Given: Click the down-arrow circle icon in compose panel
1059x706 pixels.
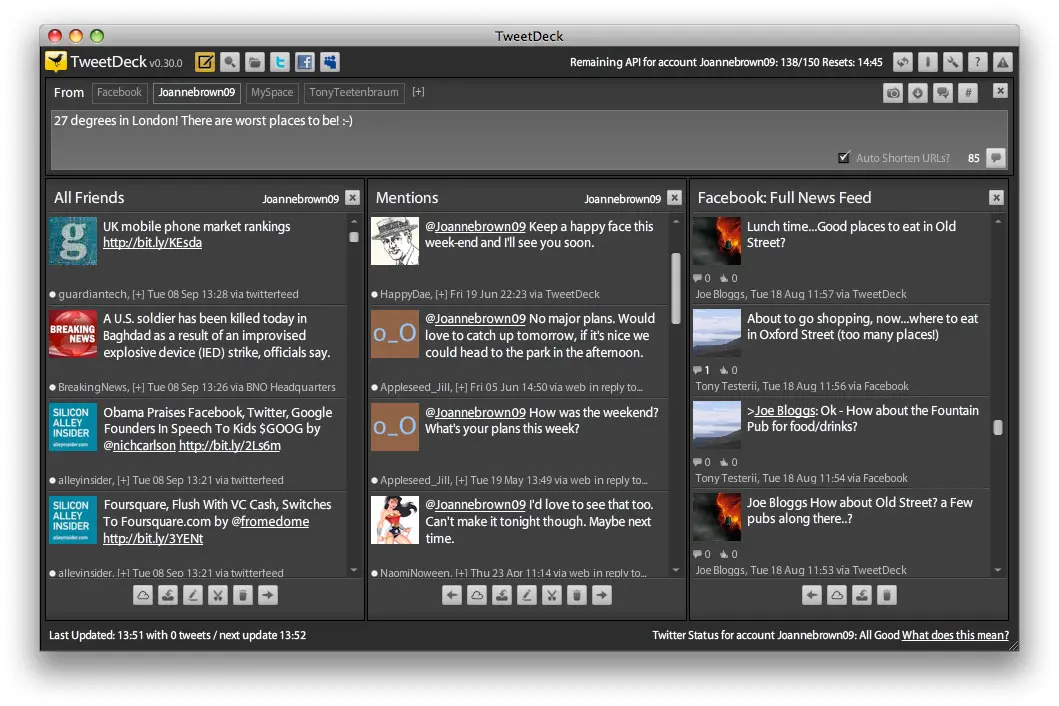Looking at the screenshot, I should coord(918,93).
